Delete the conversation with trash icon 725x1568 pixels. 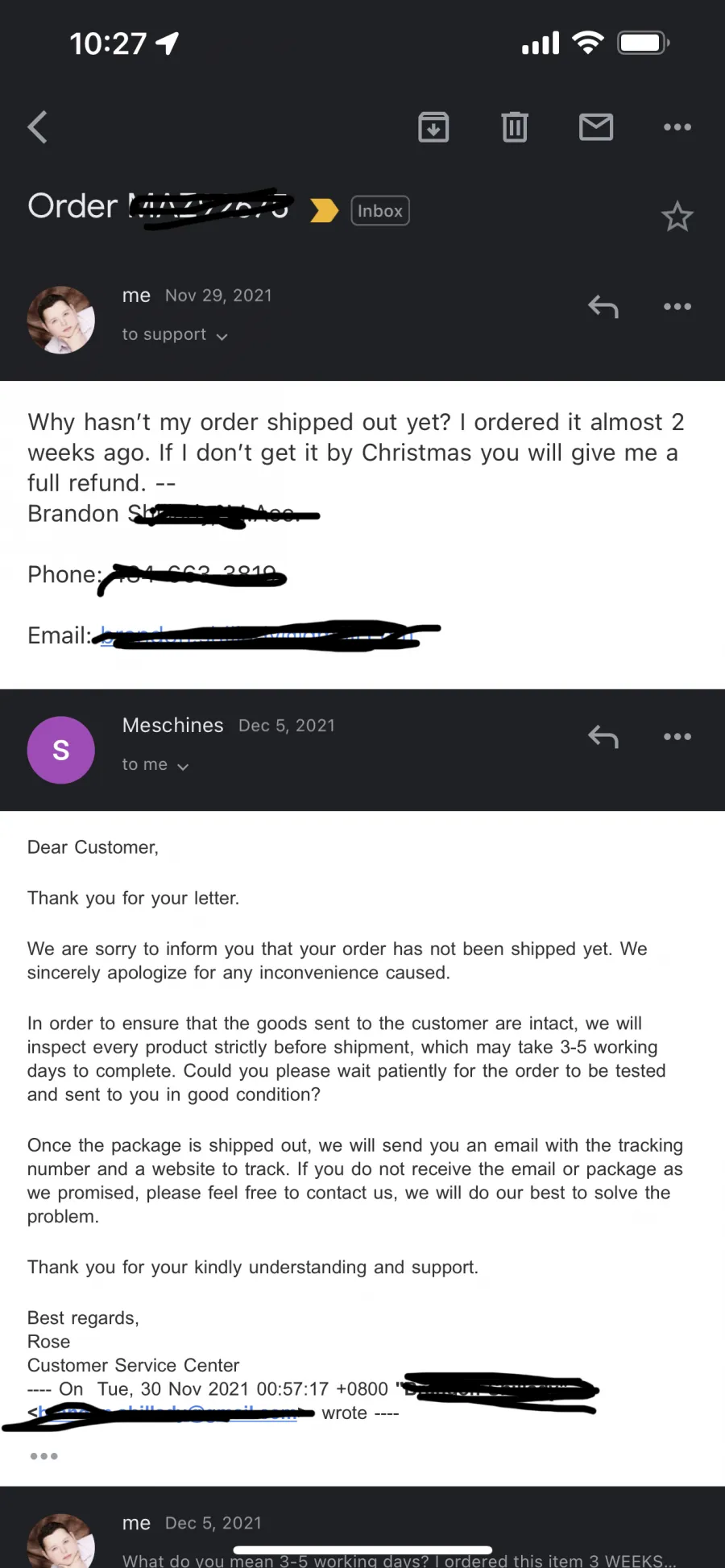(x=515, y=127)
